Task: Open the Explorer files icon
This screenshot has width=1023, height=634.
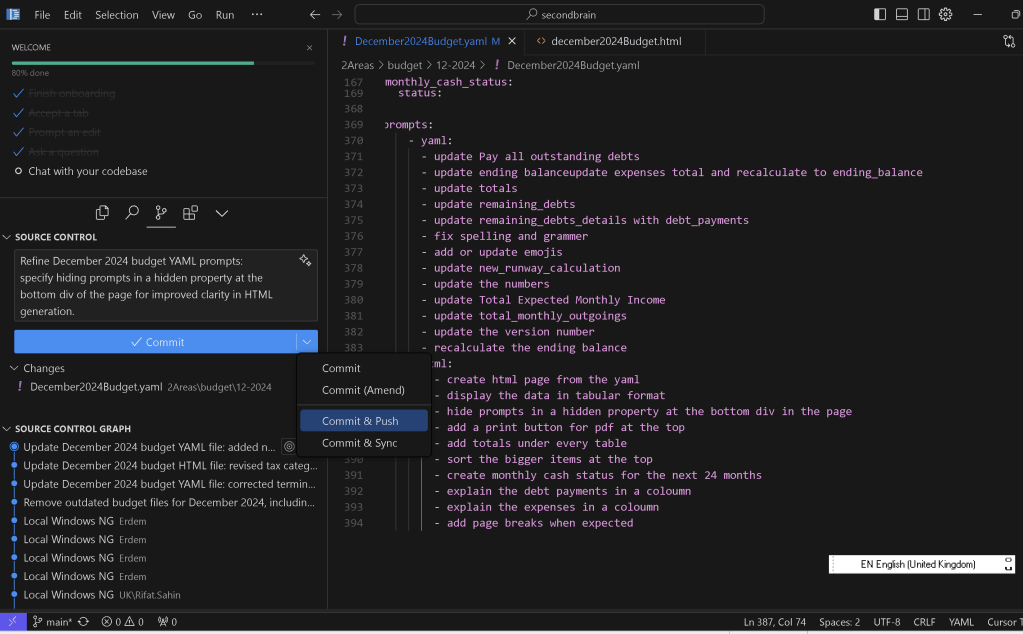Action: coord(102,213)
